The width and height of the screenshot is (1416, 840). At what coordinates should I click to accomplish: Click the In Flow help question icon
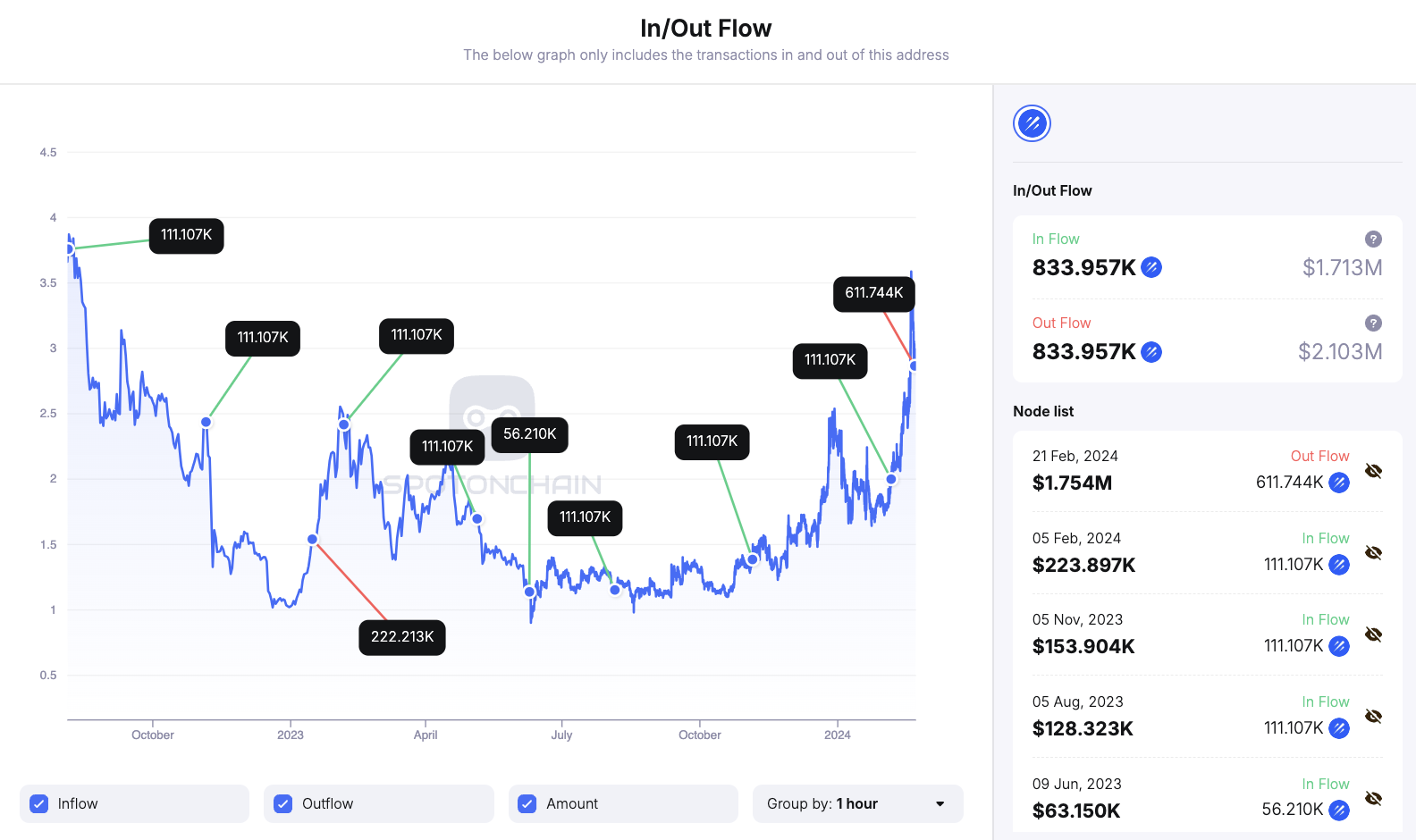point(1373,239)
